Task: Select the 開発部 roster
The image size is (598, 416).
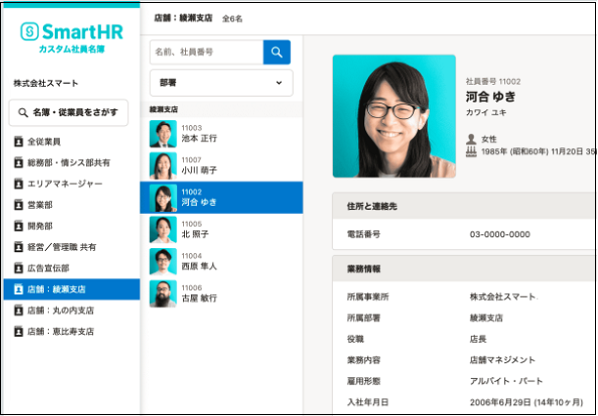Action: [x=72, y=226]
